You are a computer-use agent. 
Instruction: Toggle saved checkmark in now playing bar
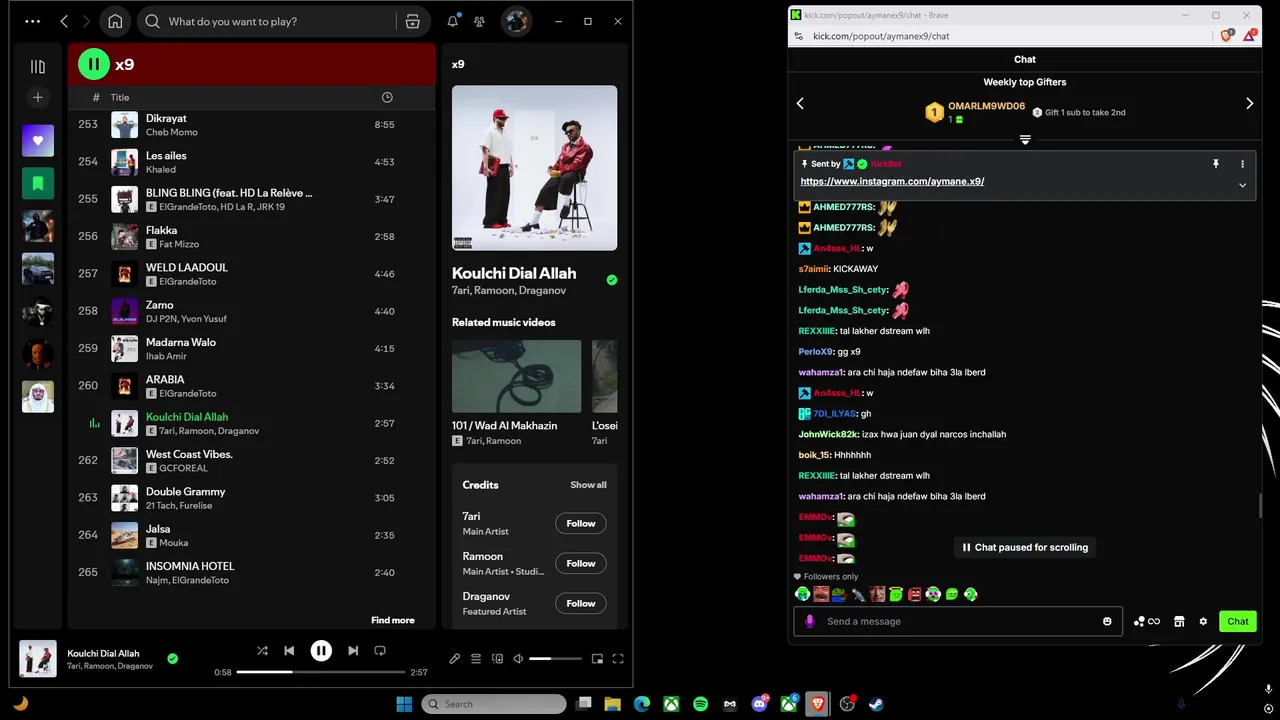pyautogui.click(x=173, y=658)
